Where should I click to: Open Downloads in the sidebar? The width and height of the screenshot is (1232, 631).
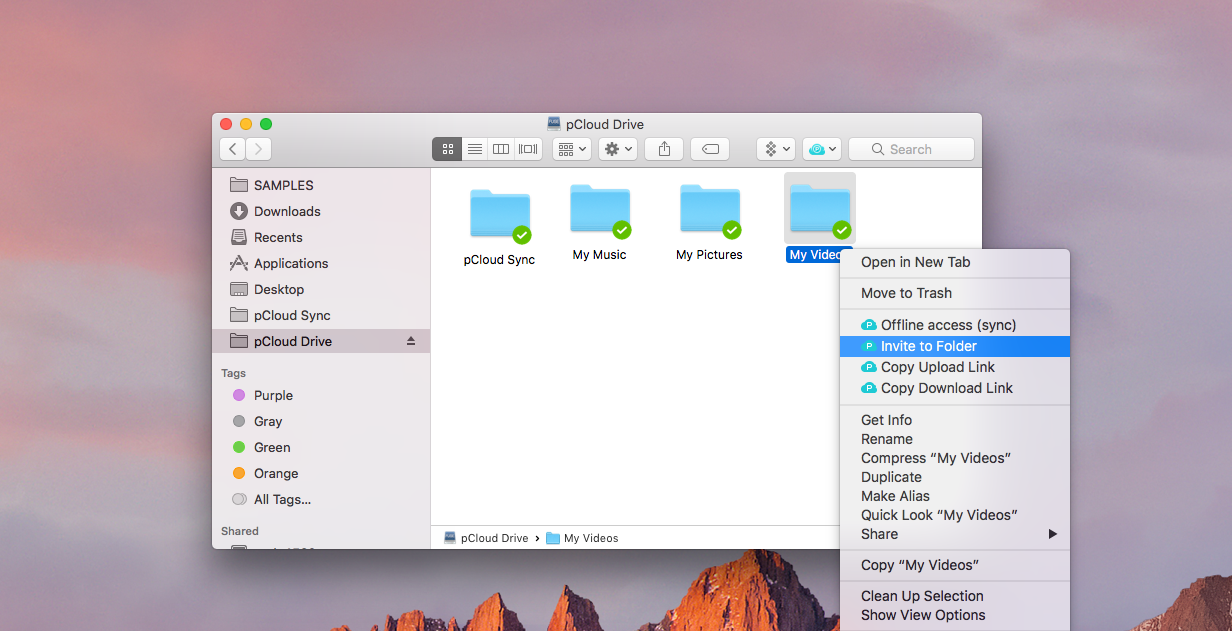[286, 211]
